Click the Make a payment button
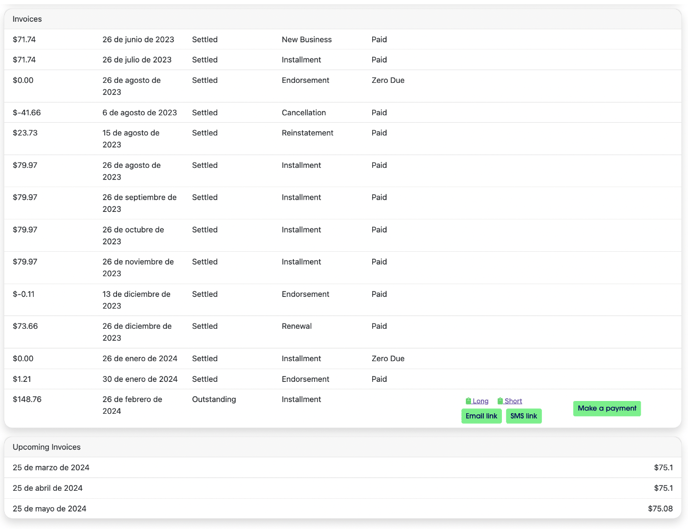688x529 pixels. click(606, 408)
